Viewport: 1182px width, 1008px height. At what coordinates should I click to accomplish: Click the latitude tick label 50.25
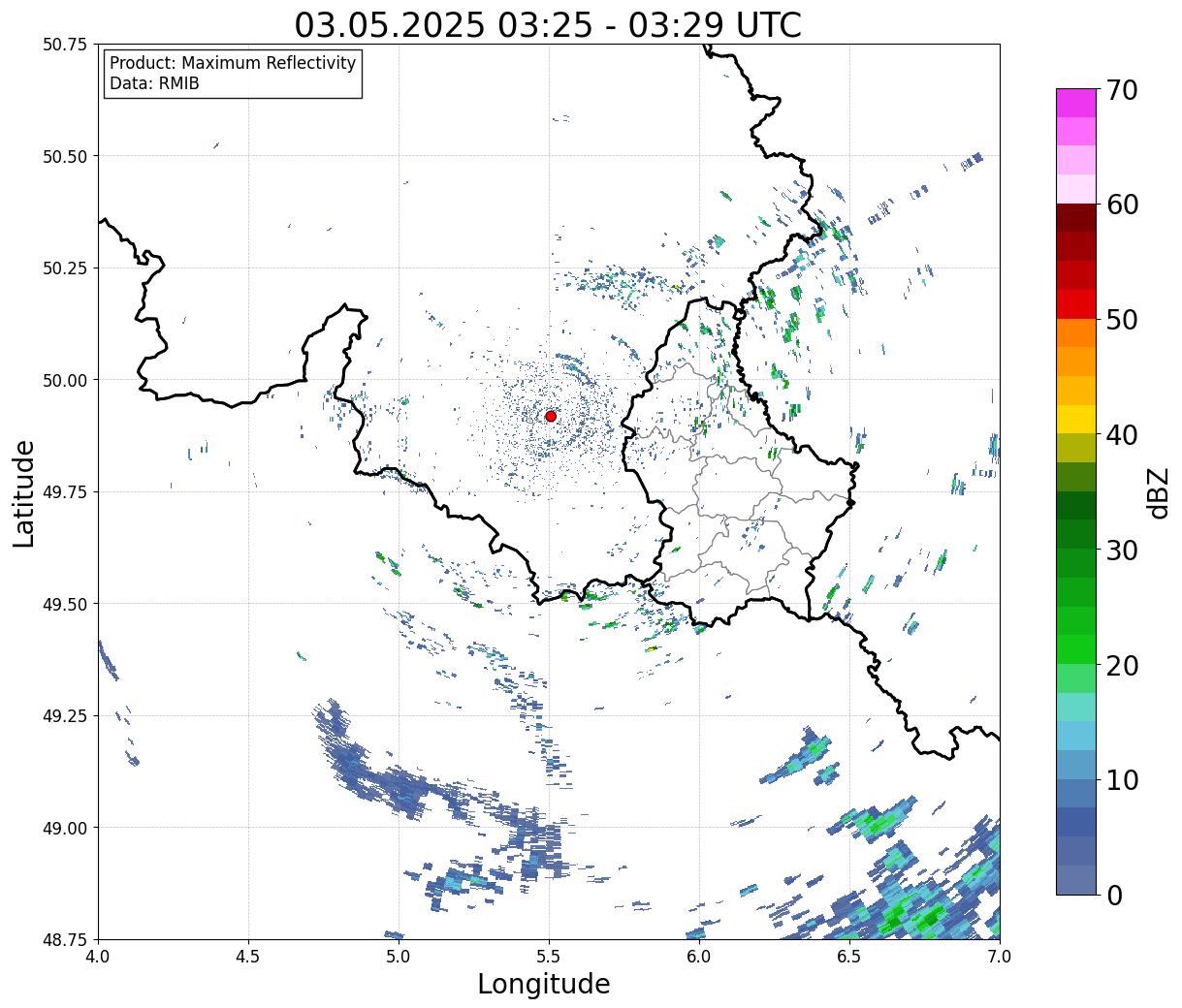[65, 268]
